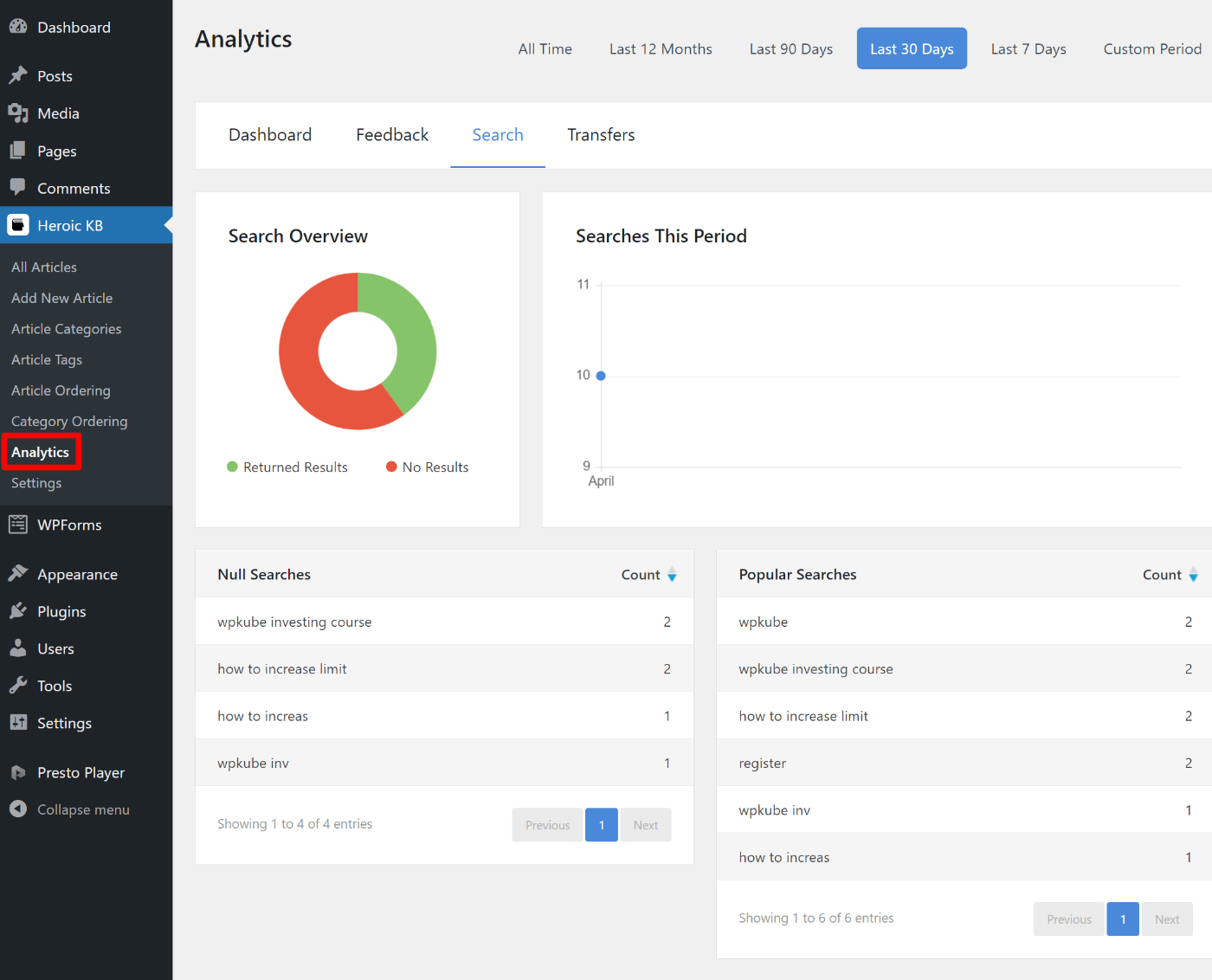Open Article Tags submenu item
This screenshot has height=980, width=1212.
[x=47, y=359]
